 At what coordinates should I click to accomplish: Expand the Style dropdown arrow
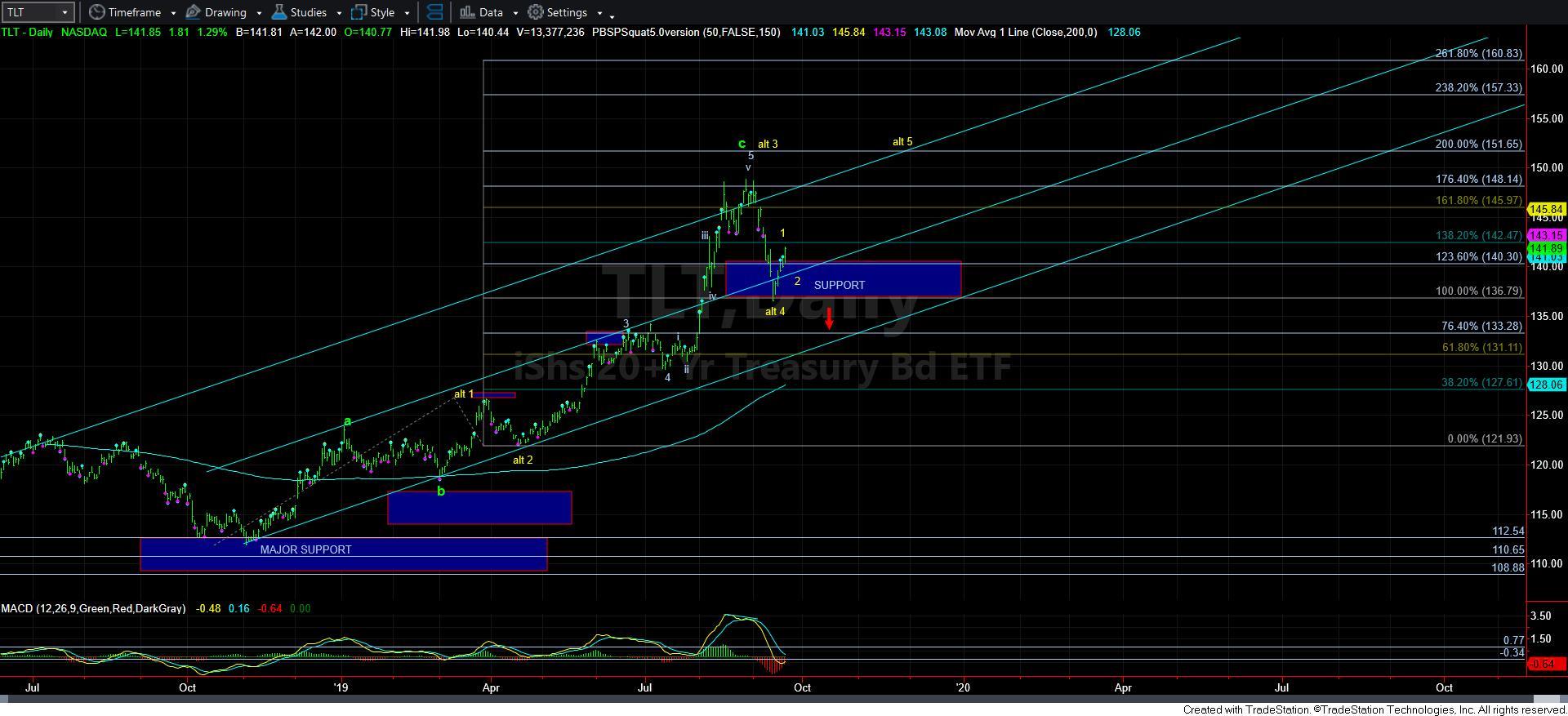click(x=407, y=13)
